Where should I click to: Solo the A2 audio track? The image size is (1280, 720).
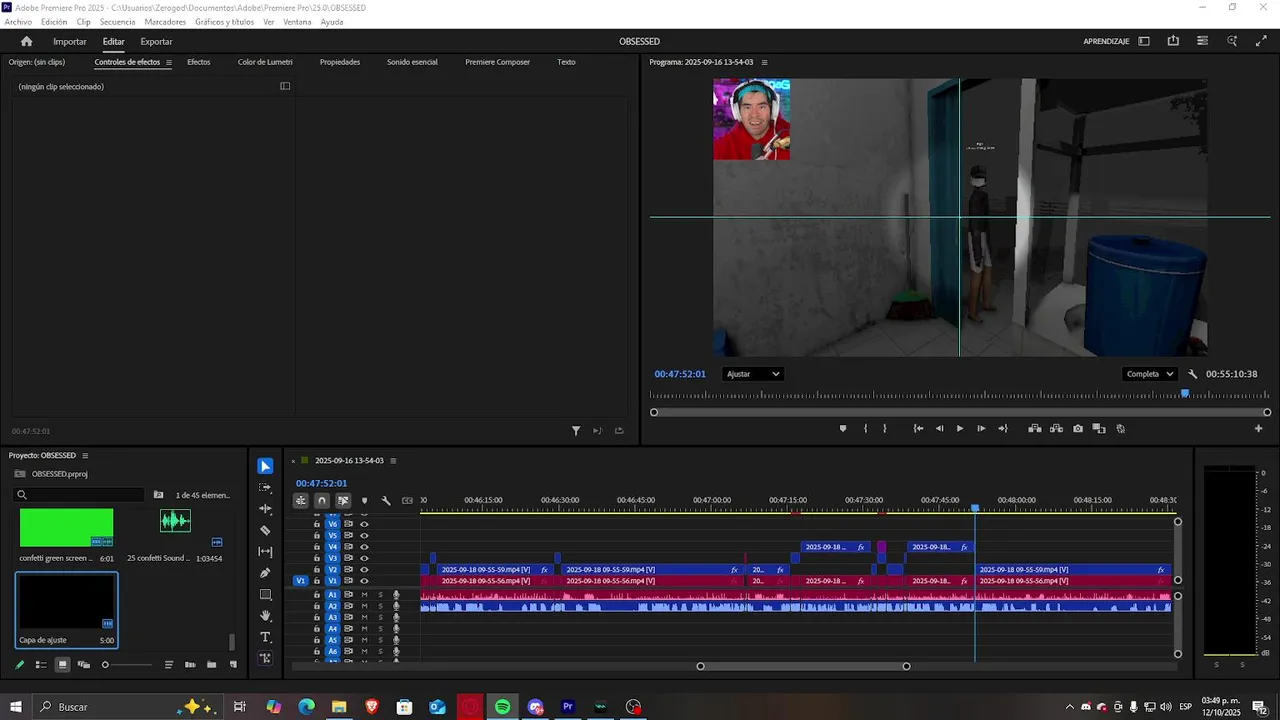(x=380, y=606)
